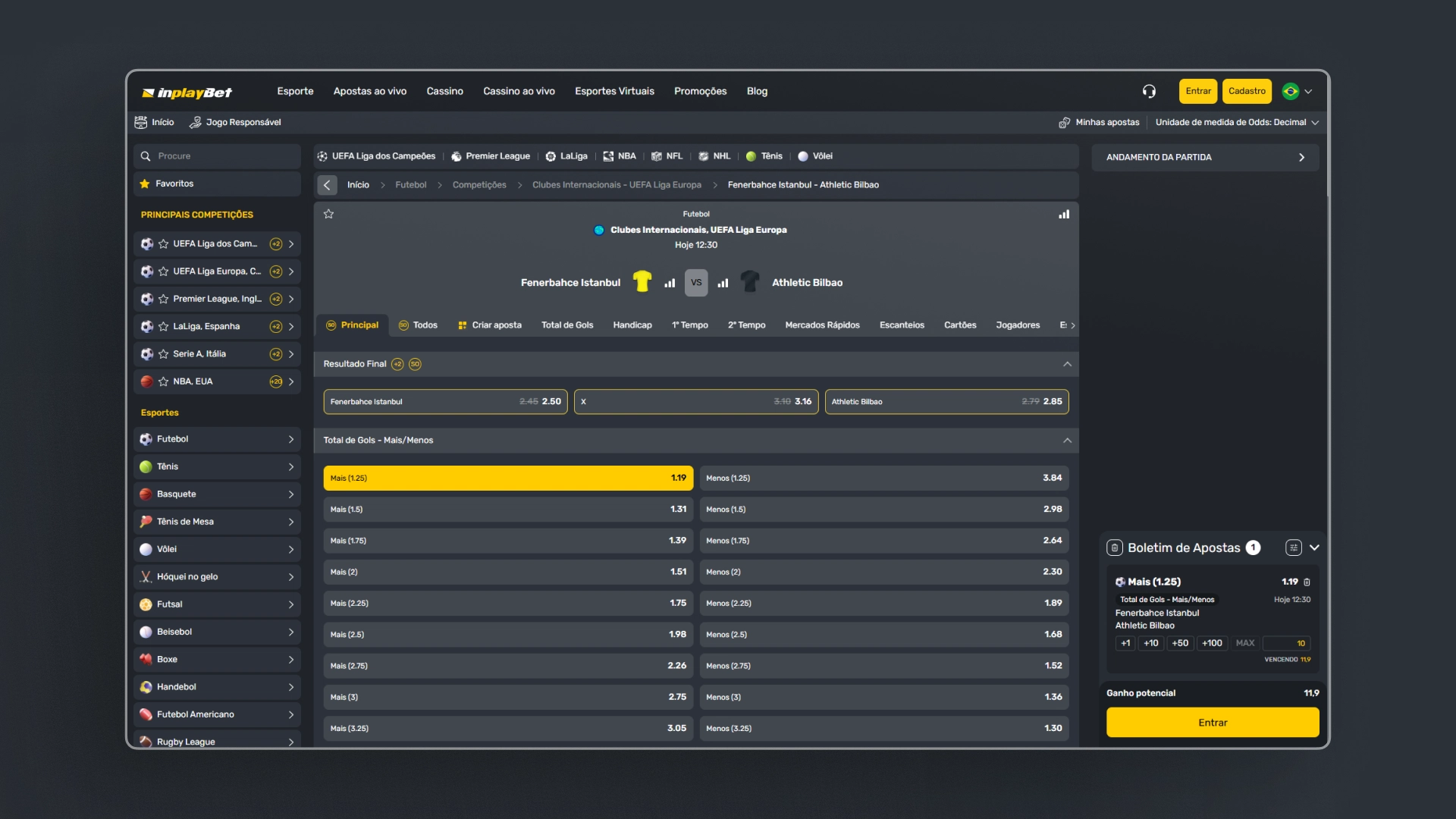Open live support headset icon
1456x819 pixels.
(1149, 92)
